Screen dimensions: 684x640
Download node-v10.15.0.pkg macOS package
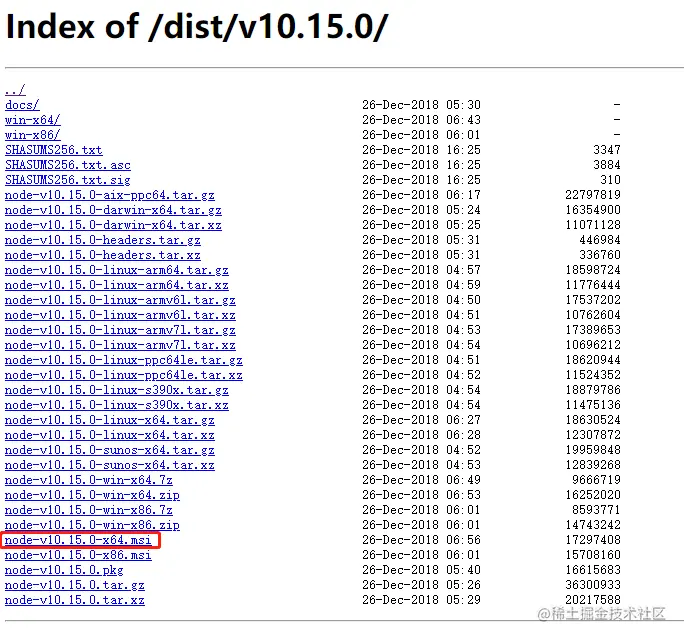64,570
